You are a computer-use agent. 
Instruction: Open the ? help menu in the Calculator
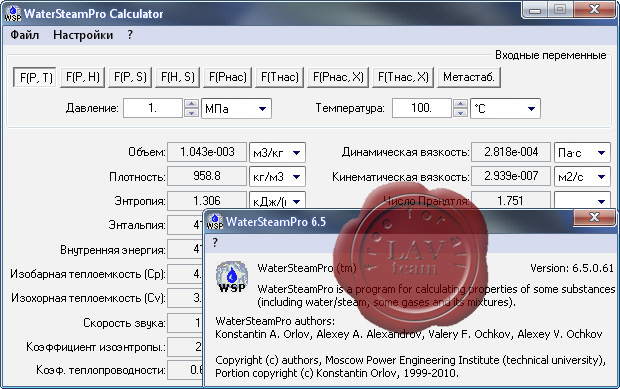pyautogui.click(x=130, y=35)
